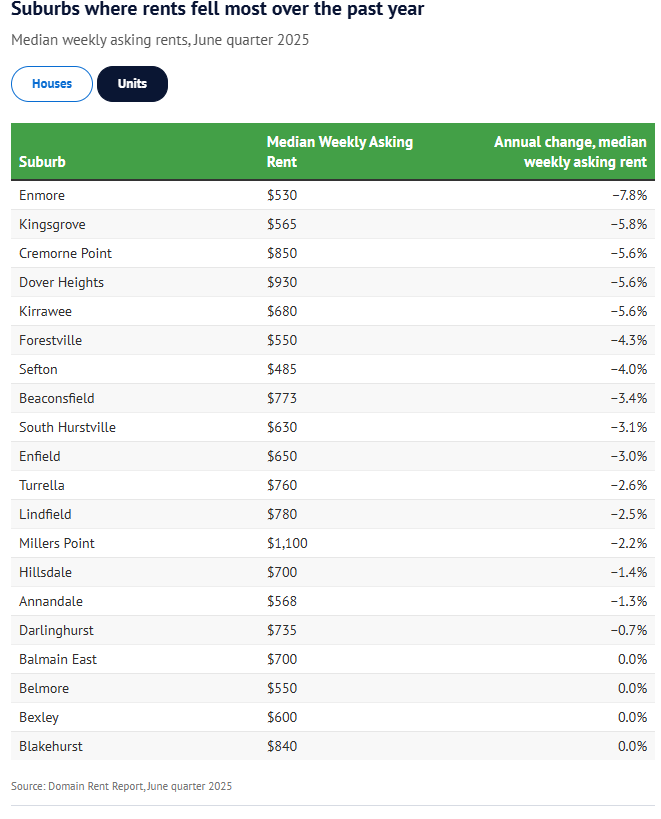Image resolution: width=661 pixels, height=819 pixels.
Task: Select the Enmore suburb row
Action: (42, 195)
